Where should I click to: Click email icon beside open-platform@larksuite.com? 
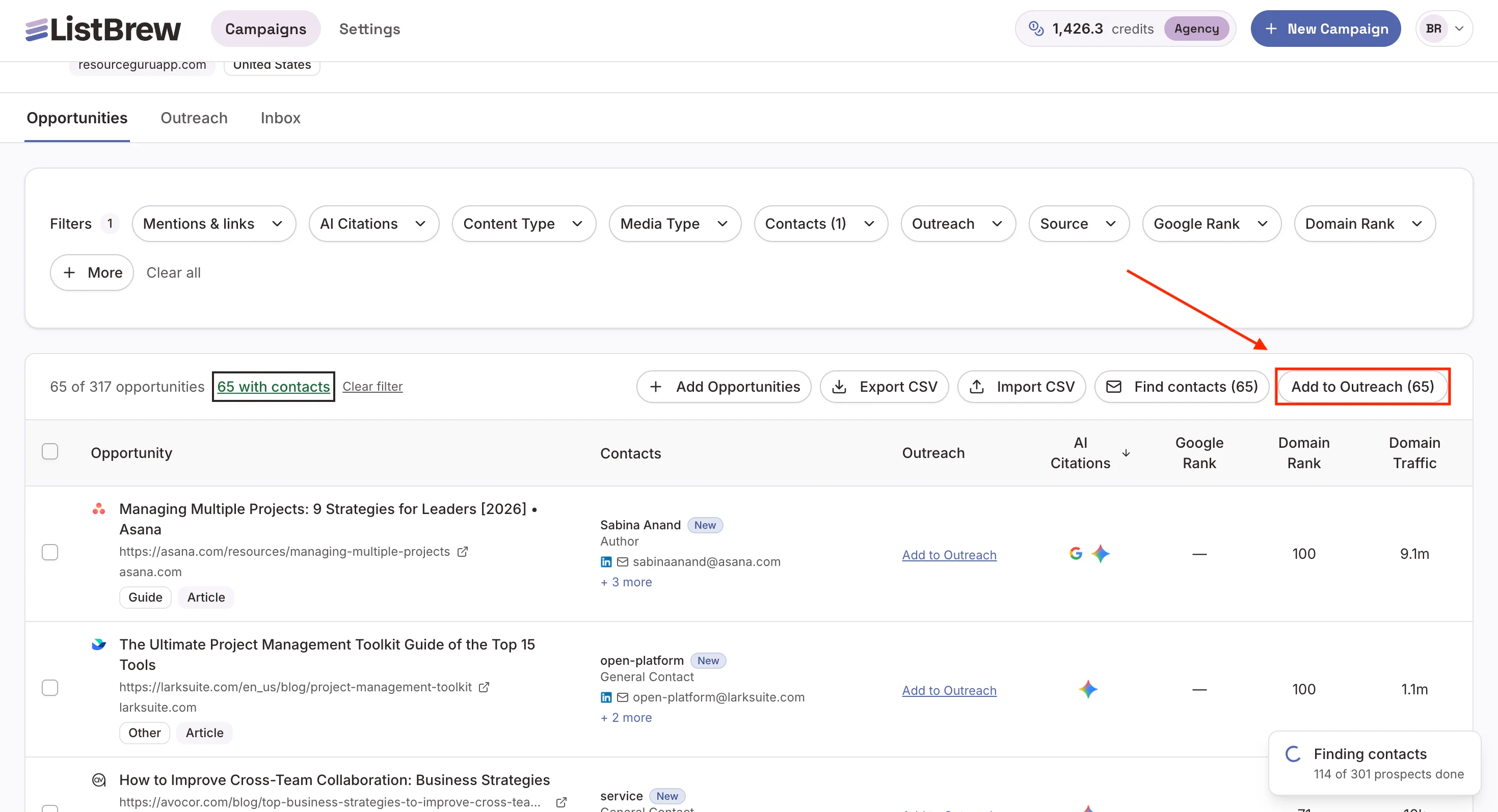pos(622,697)
